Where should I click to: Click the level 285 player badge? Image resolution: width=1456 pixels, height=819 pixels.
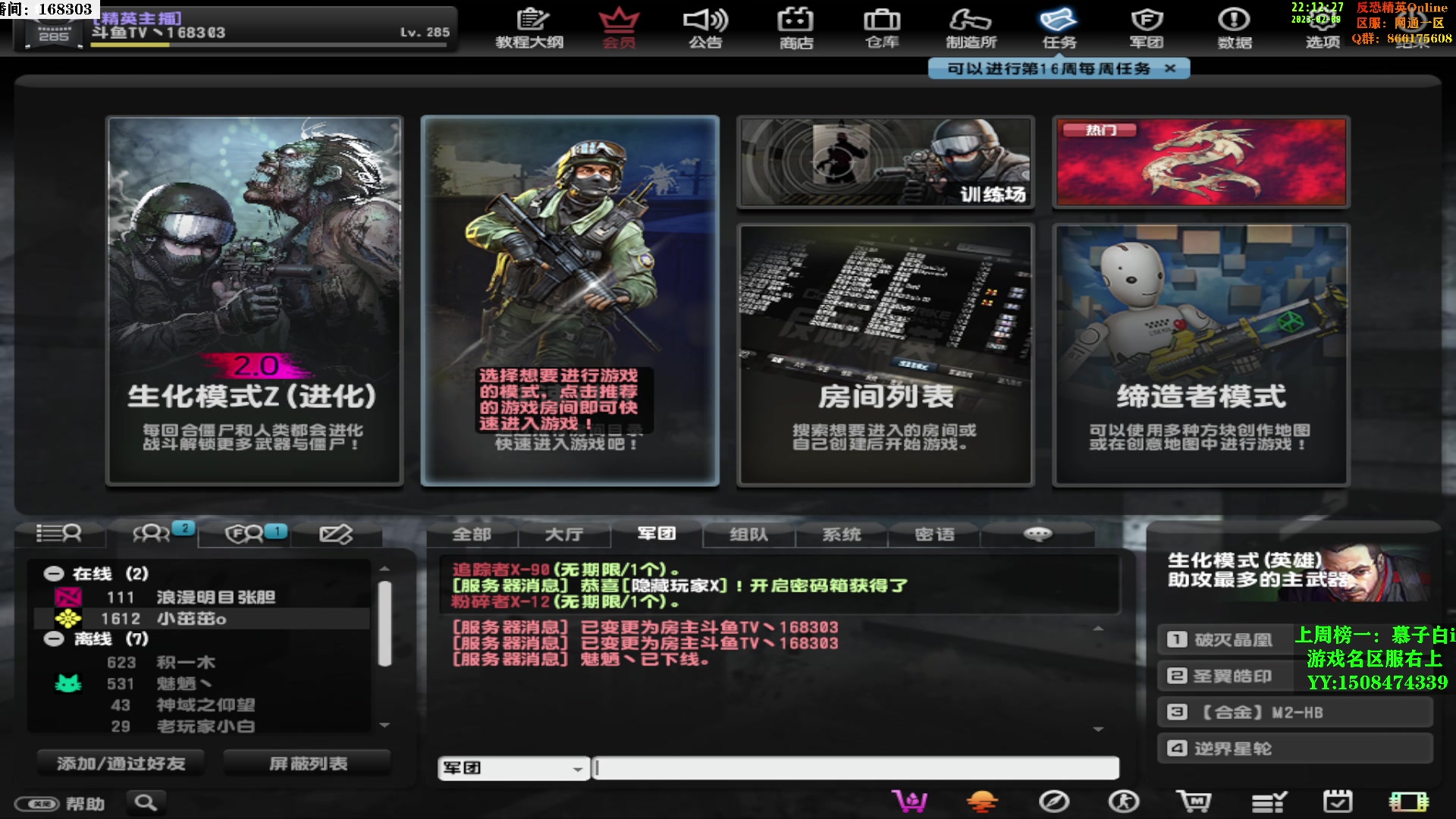(54, 33)
